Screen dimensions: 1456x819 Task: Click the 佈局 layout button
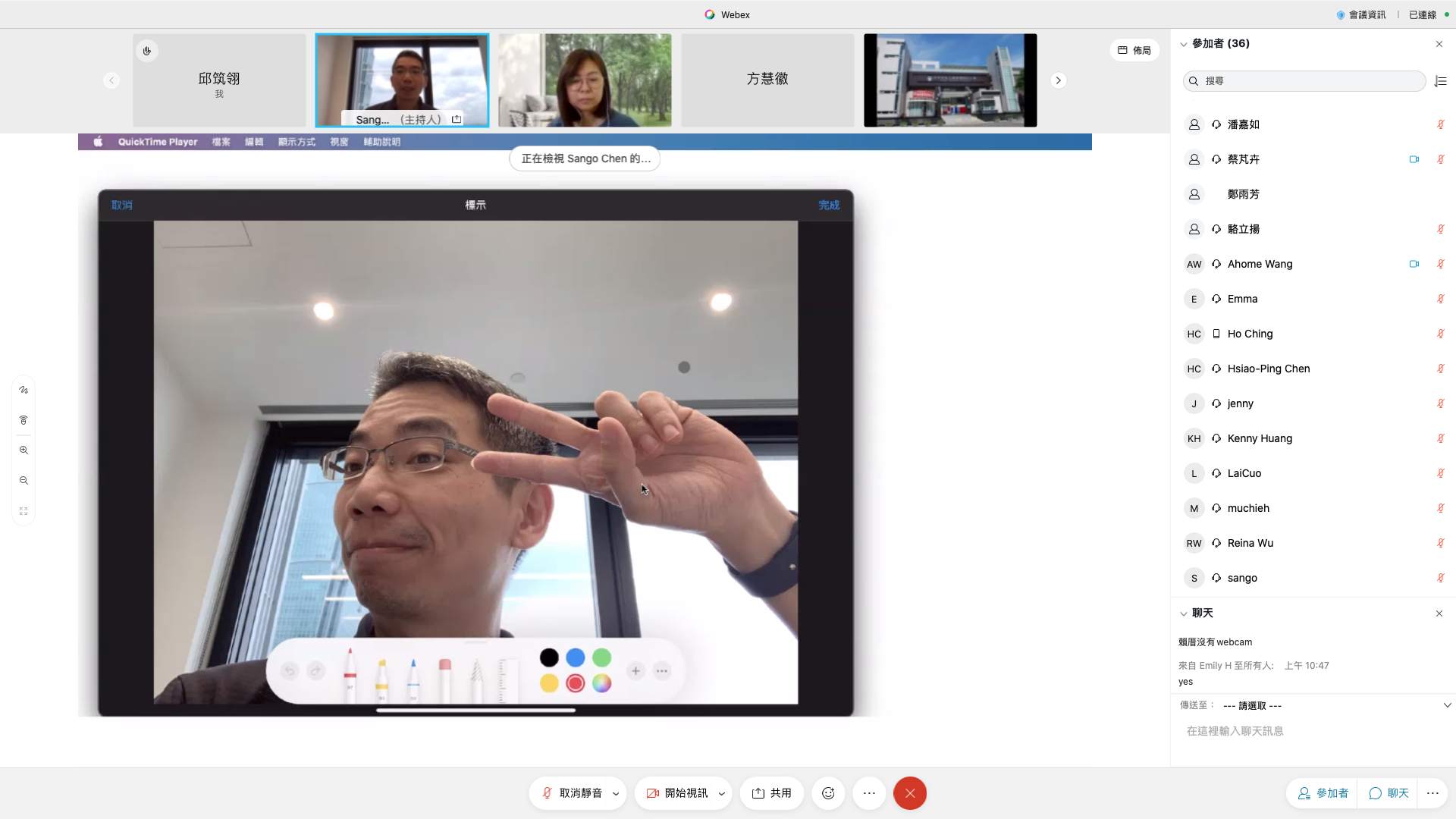tap(1134, 50)
